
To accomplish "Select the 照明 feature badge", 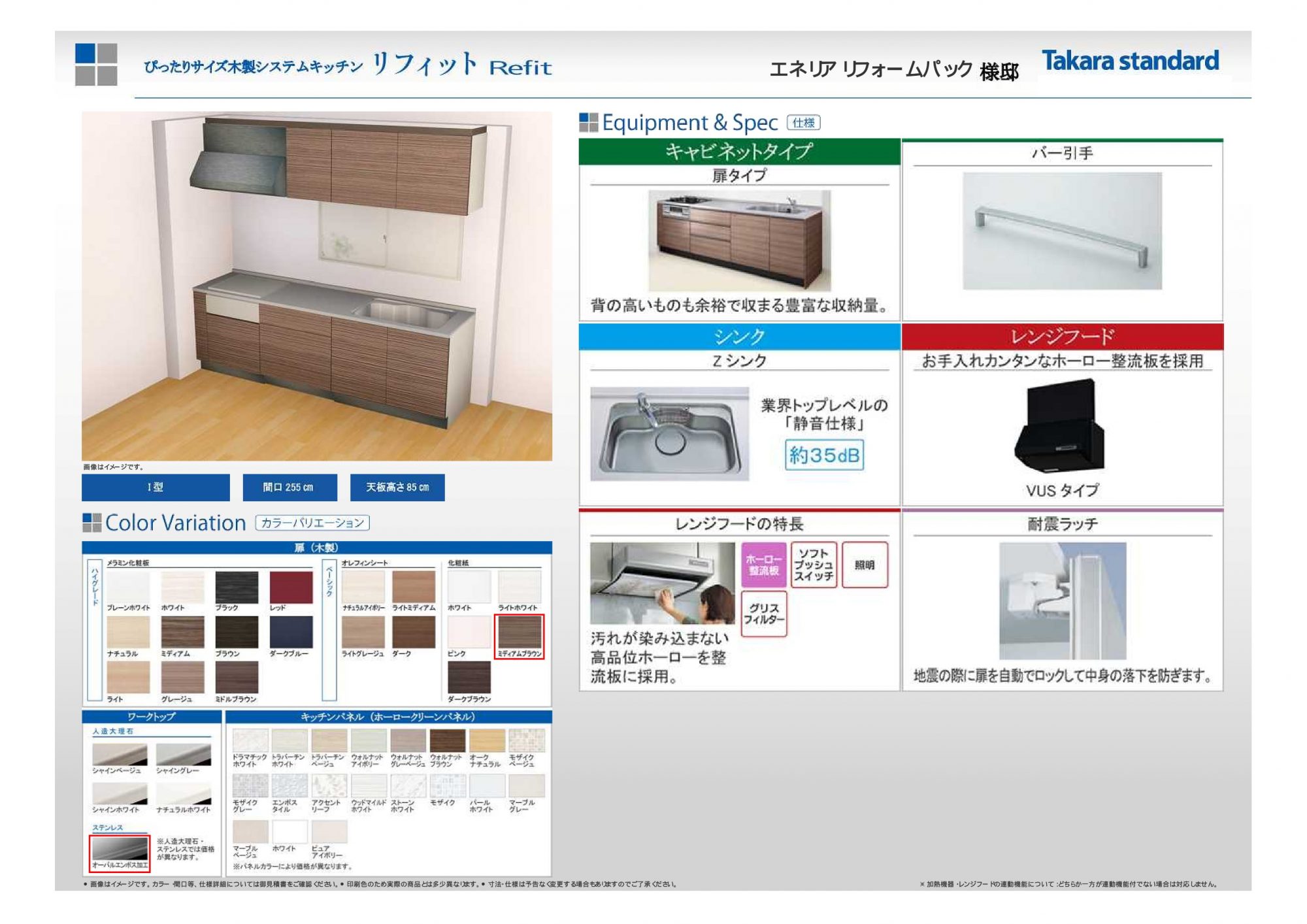I will tap(865, 565).
